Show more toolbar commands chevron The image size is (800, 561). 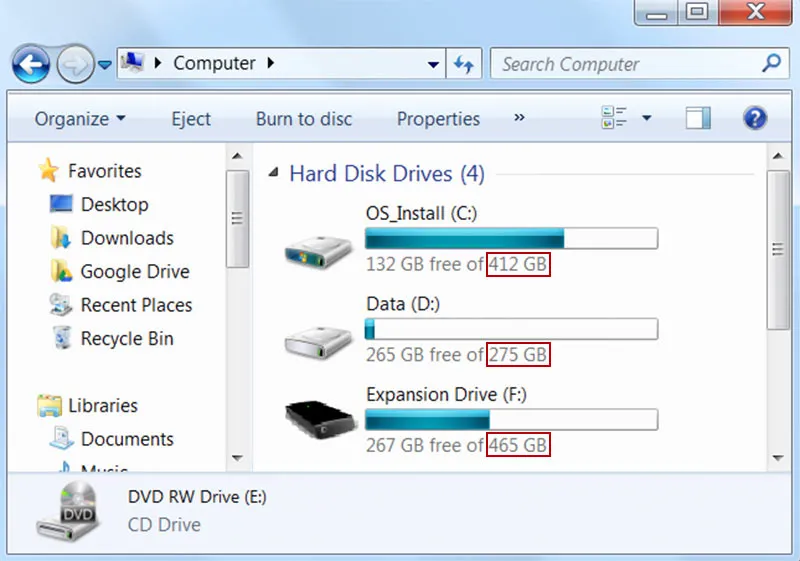click(x=519, y=118)
